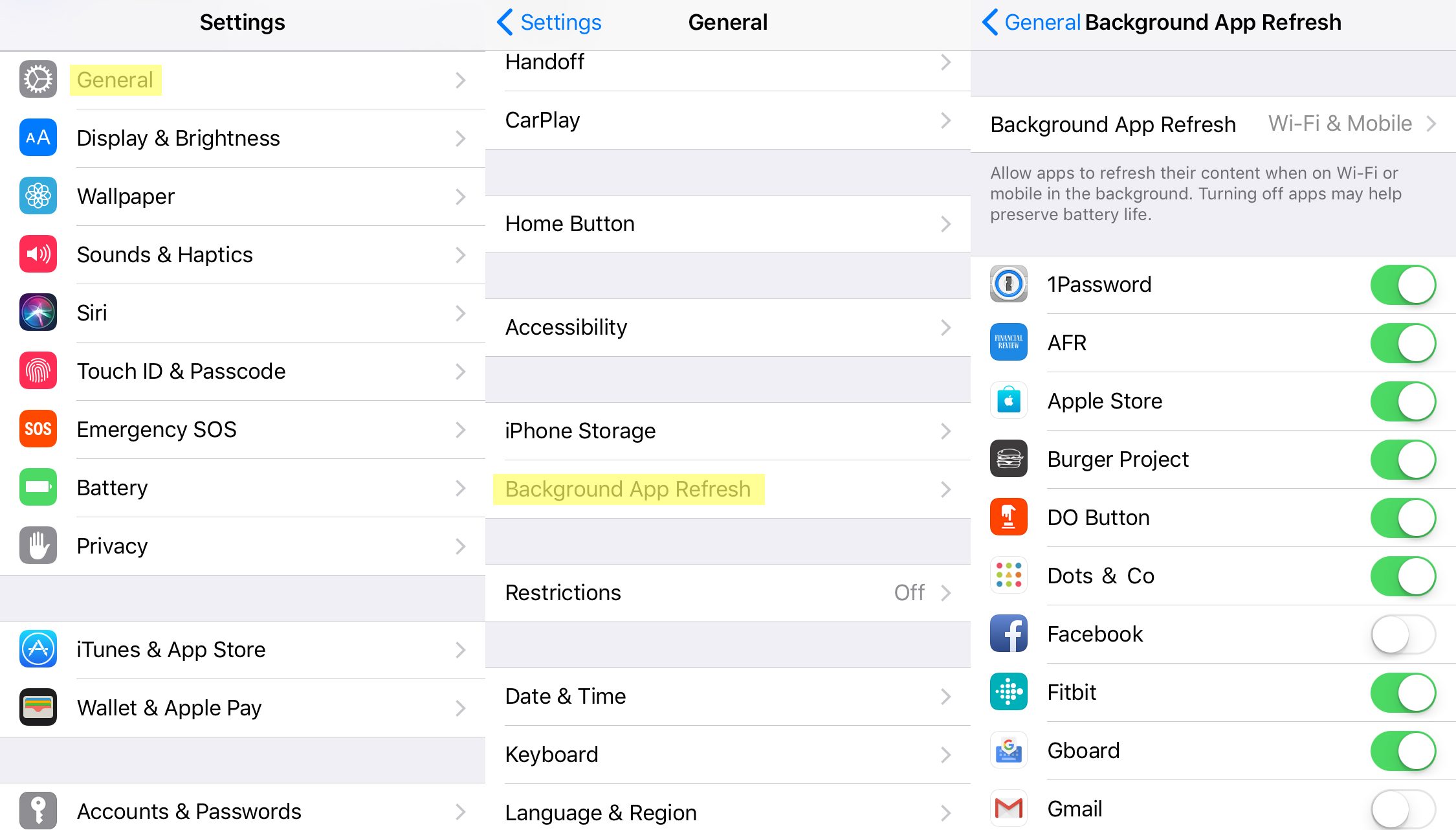Turn off Burger Project refresh toggle
Image resolution: width=1456 pixels, height=830 pixels.
[x=1403, y=459]
